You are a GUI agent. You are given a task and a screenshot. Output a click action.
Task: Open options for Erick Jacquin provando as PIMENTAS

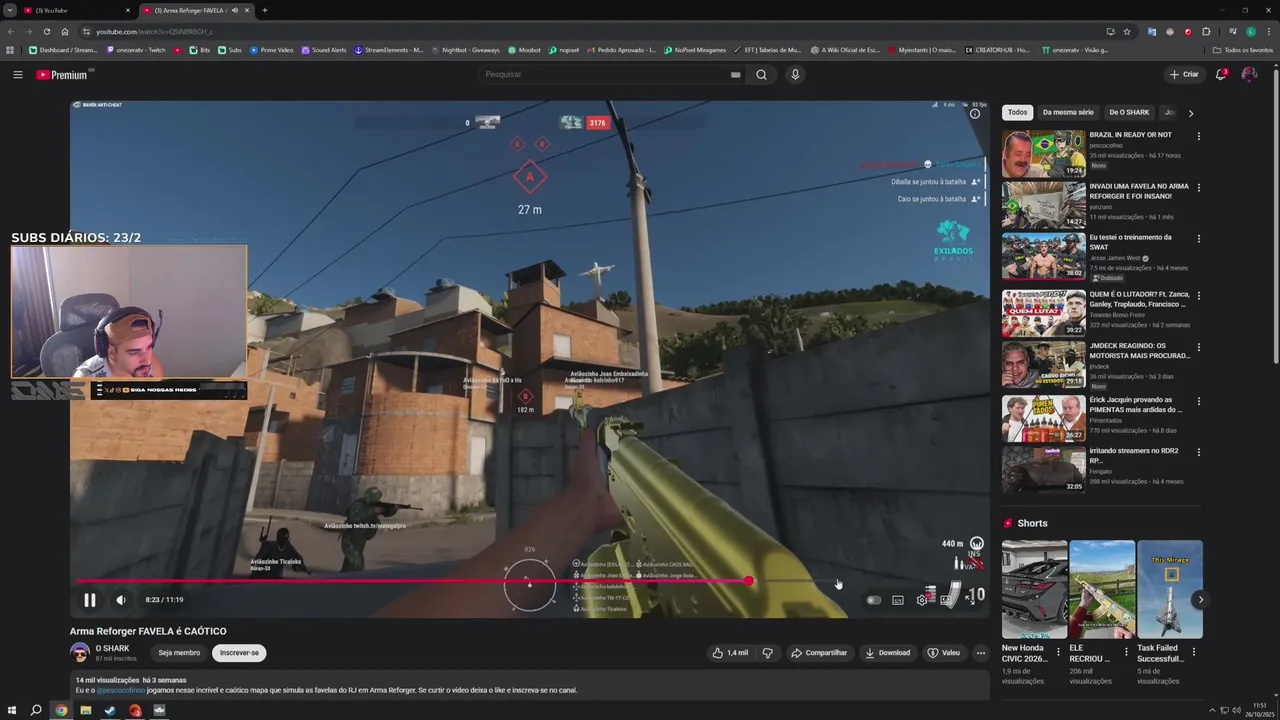click(1198, 401)
